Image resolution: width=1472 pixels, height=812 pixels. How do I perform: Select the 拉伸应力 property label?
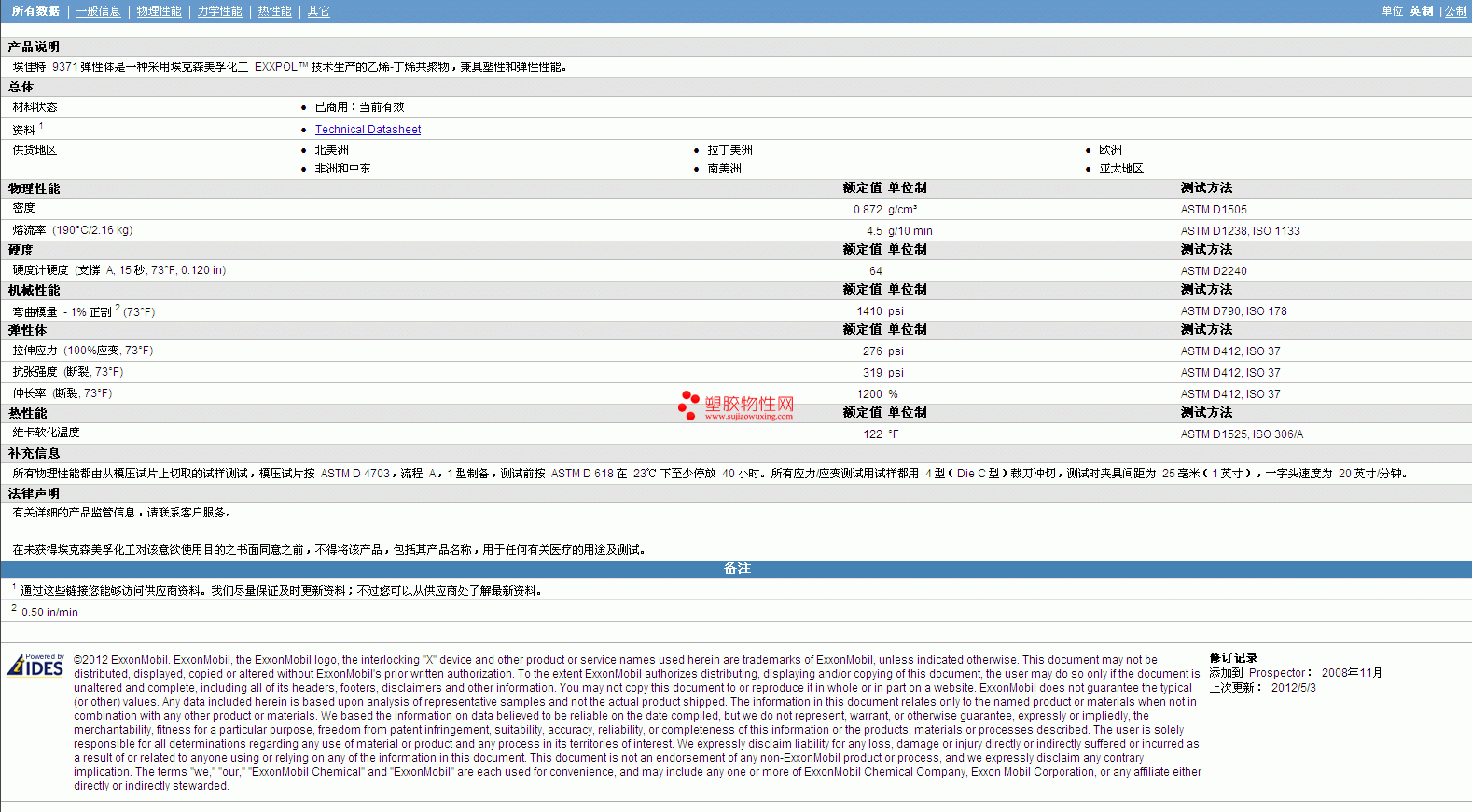[x=83, y=351]
